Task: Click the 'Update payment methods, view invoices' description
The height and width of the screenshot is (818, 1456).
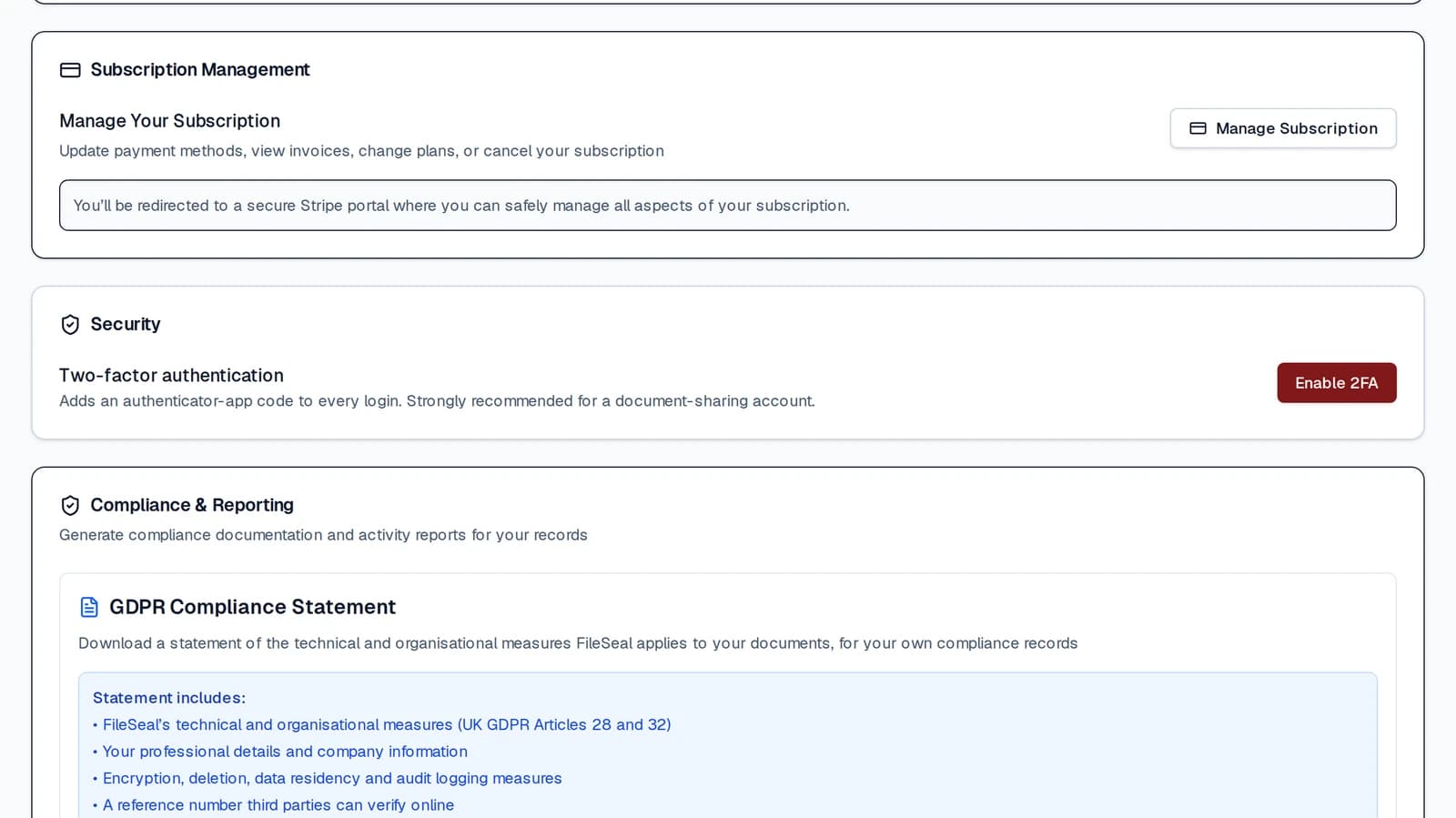Action: click(x=361, y=151)
